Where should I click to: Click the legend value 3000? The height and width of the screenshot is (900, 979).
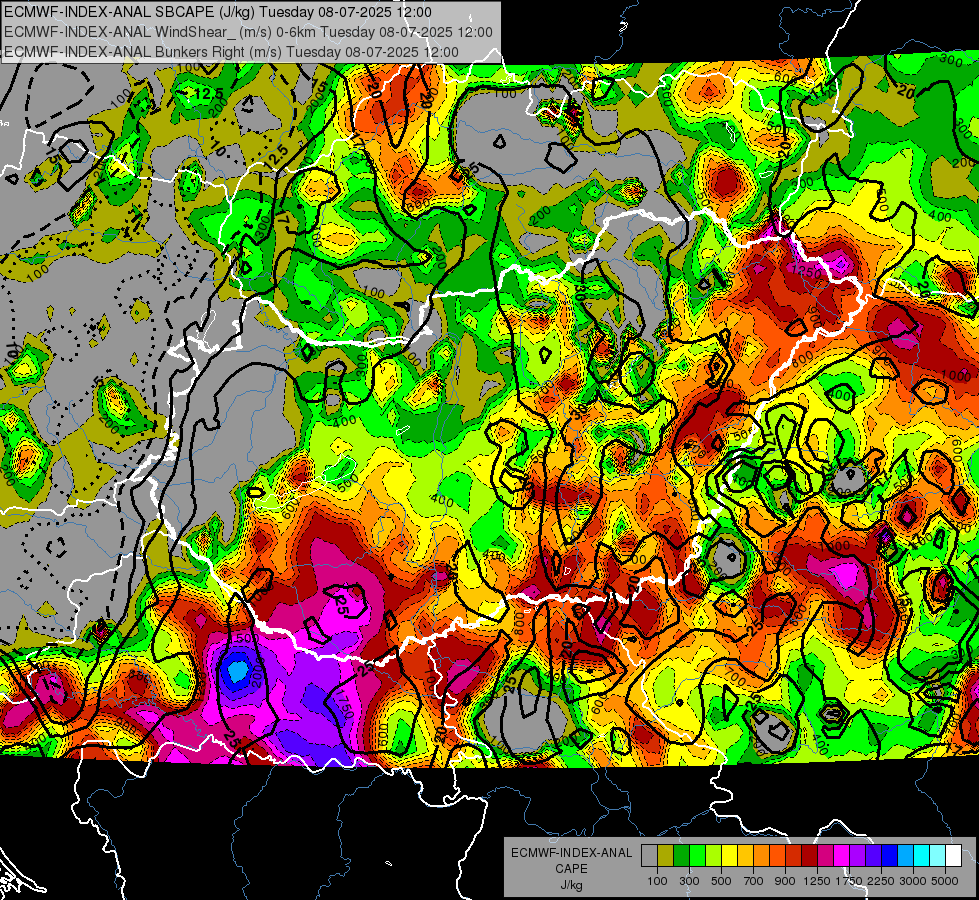(913, 881)
